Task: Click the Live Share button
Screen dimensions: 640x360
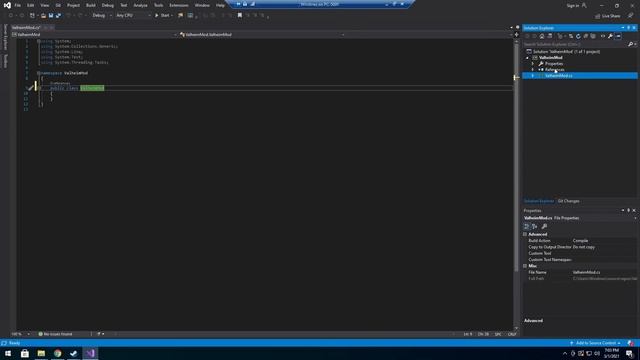Action: pos(607,16)
